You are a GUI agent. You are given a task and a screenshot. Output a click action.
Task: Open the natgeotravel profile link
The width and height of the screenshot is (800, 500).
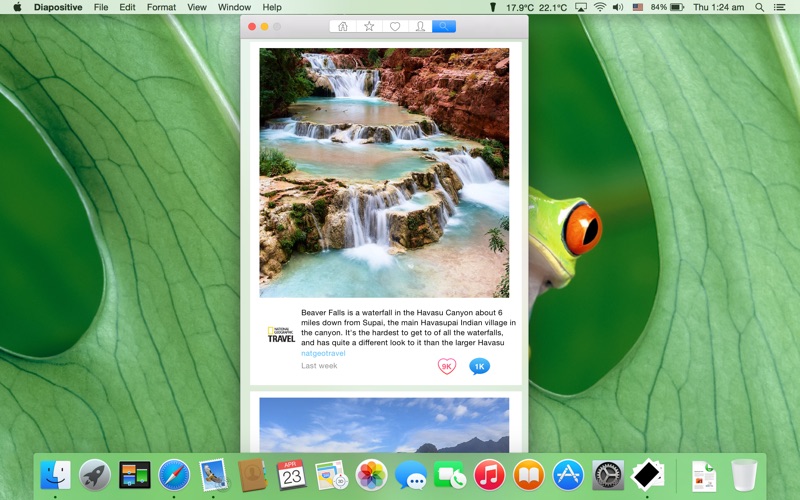(323, 353)
